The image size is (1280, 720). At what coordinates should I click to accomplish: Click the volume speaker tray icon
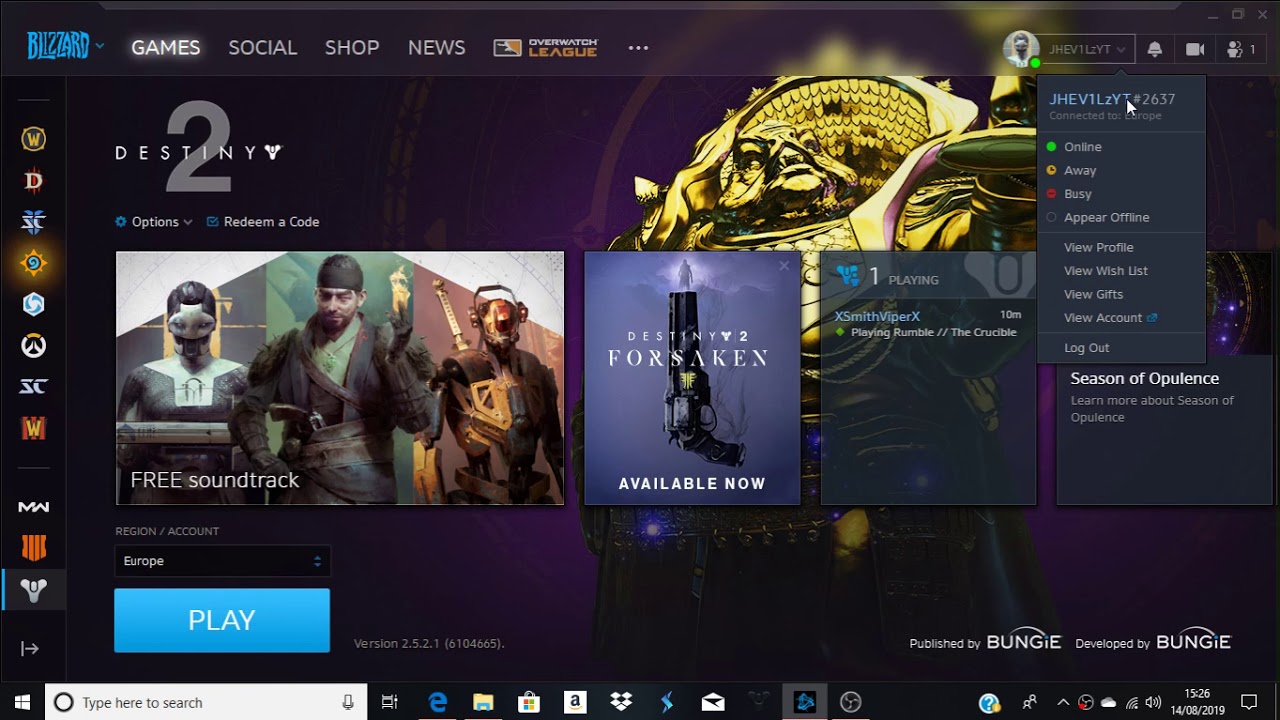click(1153, 702)
